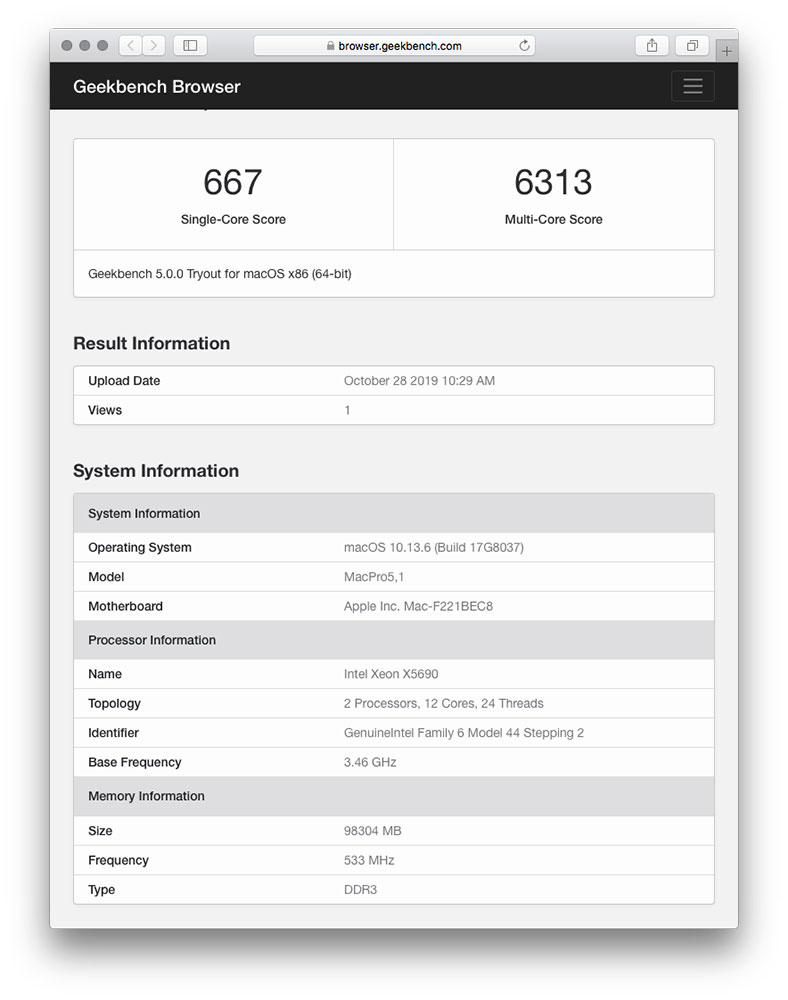The height and width of the screenshot is (1000, 788).
Task: Open the Share menu icon
Action: [652, 45]
